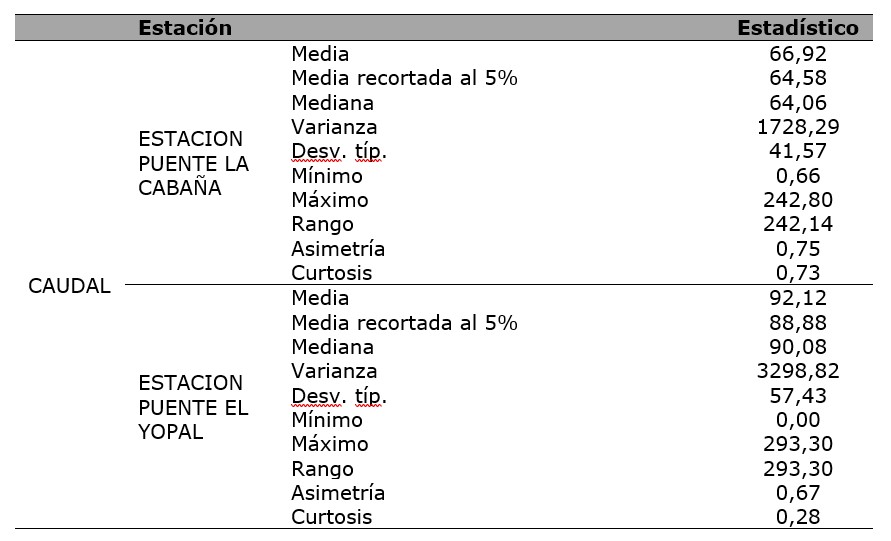Select Máximo value 242,80

tap(798, 200)
